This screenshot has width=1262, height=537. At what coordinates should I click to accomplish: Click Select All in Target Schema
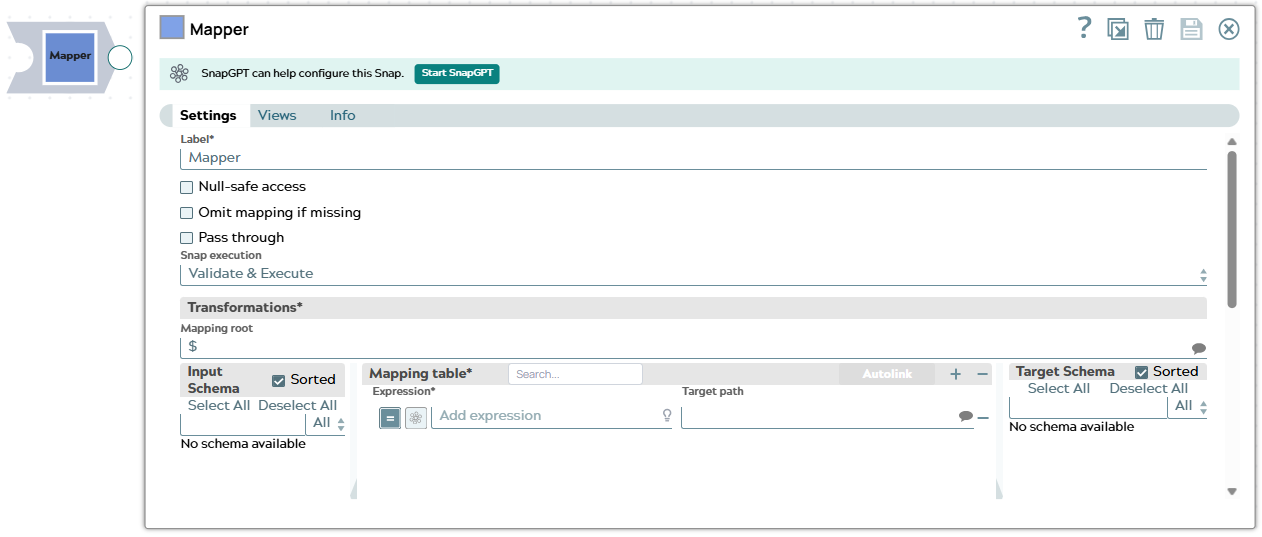click(x=1059, y=388)
